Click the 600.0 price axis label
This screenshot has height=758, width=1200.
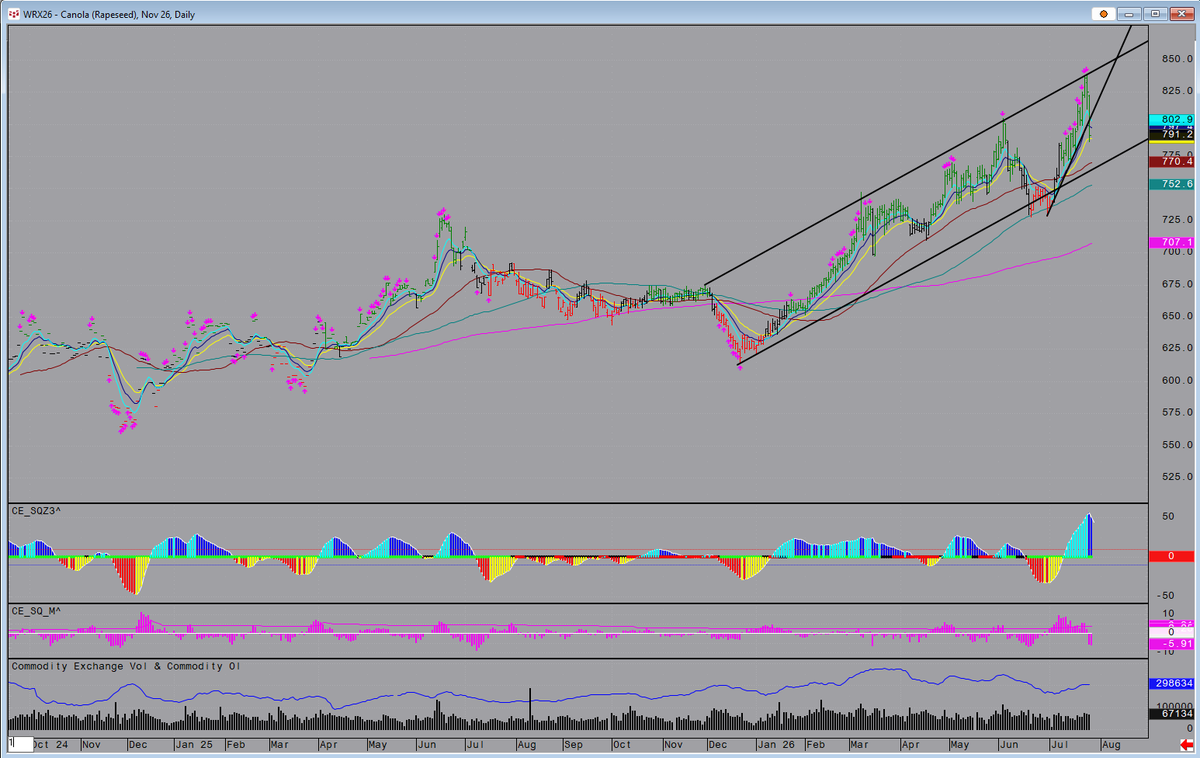pos(1177,380)
